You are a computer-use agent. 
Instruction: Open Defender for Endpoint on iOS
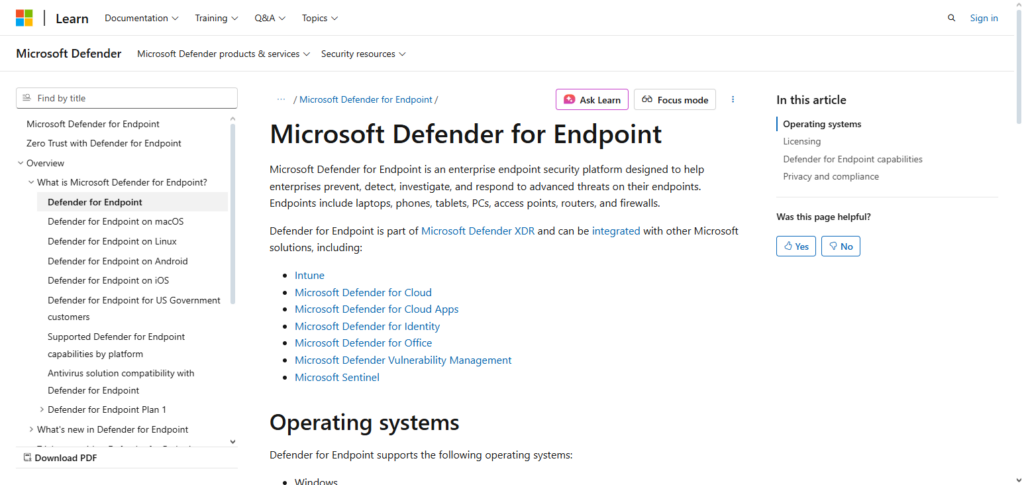coord(108,281)
